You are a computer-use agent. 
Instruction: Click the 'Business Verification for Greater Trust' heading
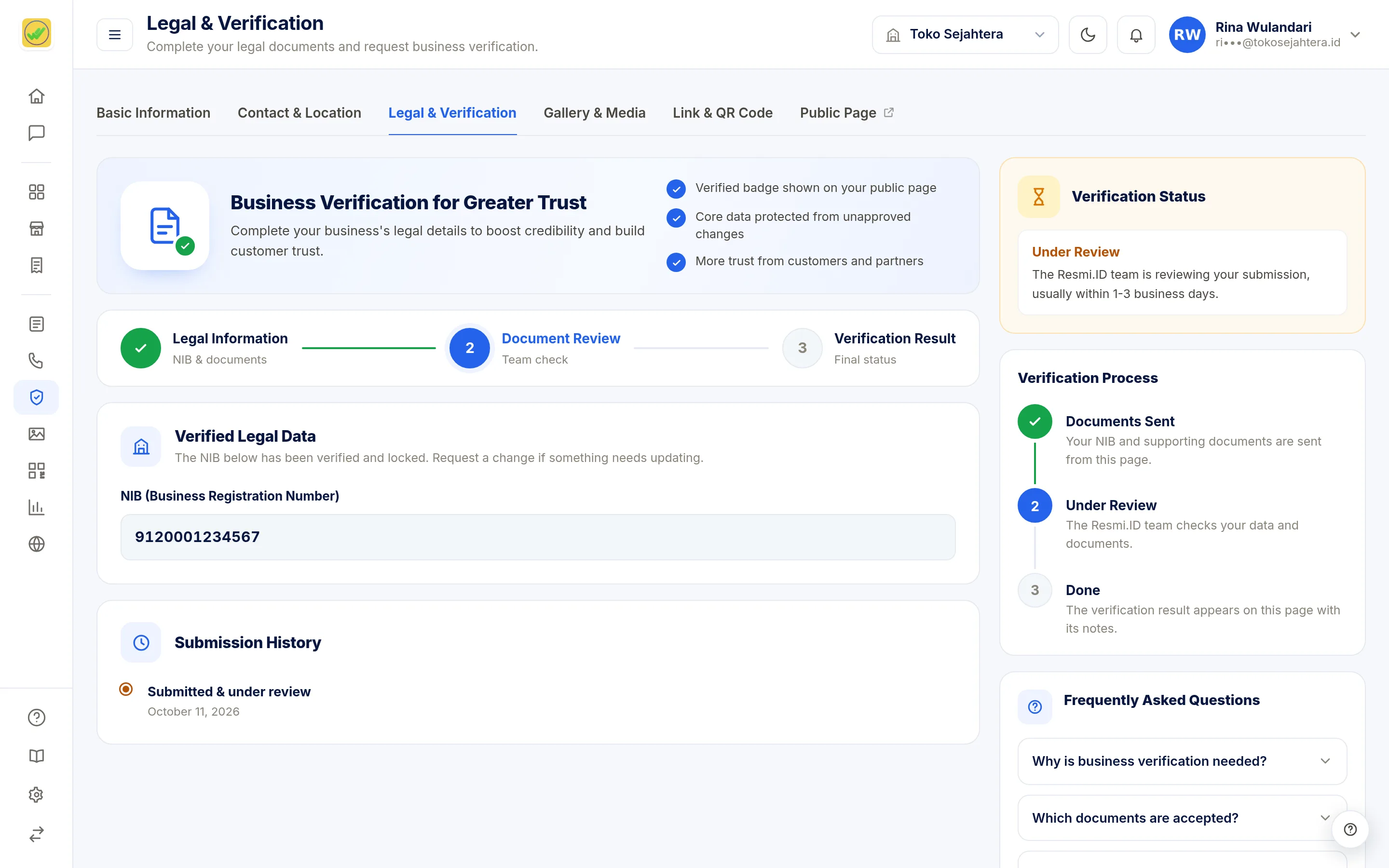click(408, 203)
